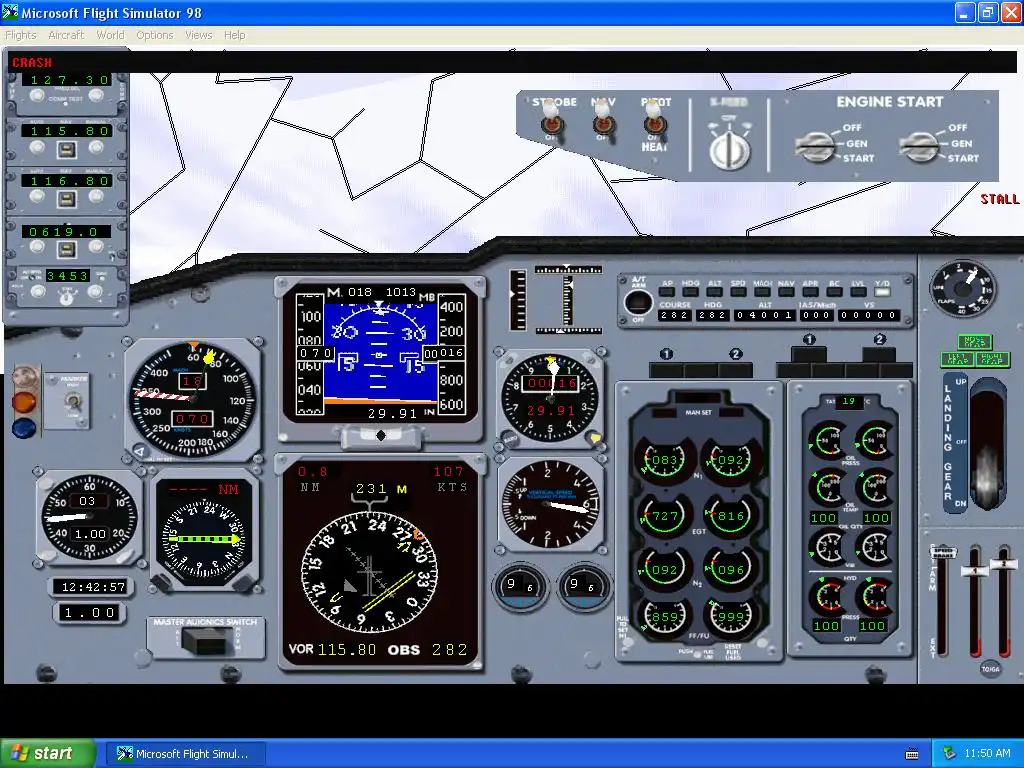Click the blue outer marker light
The image size is (1024, 768).
[x=24, y=428]
